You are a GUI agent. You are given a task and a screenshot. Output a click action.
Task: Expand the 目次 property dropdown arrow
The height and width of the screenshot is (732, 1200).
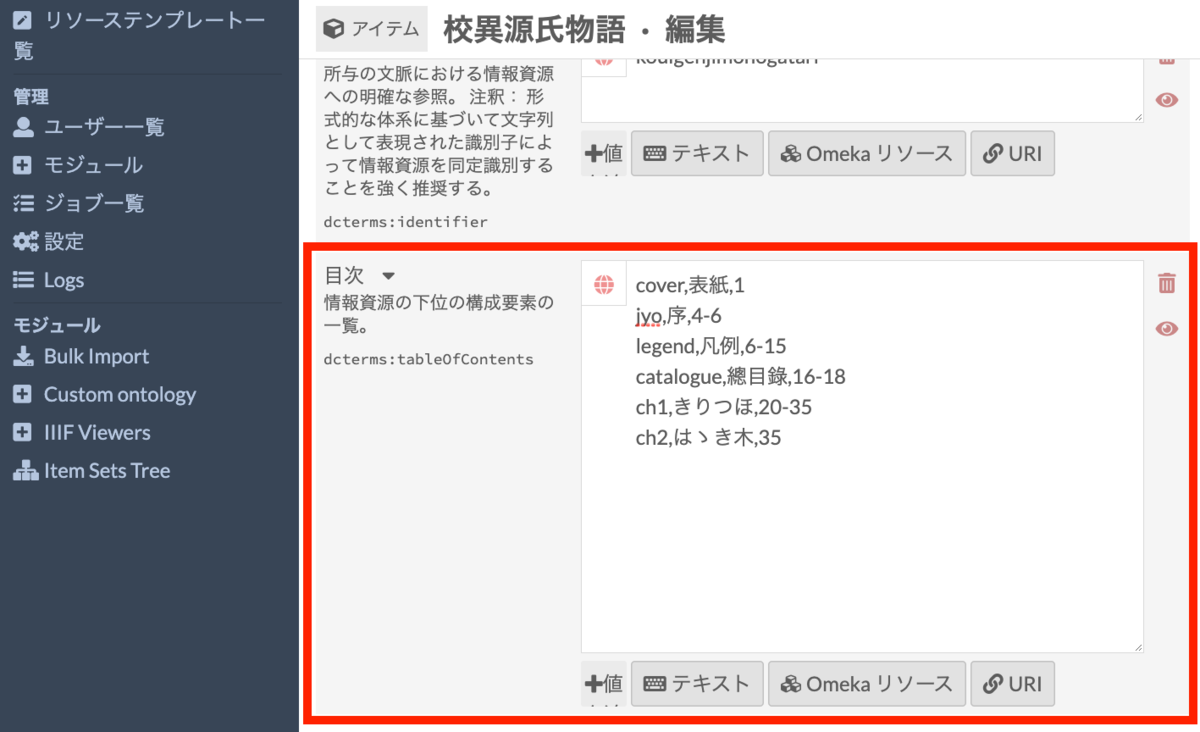tap(389, 275)
